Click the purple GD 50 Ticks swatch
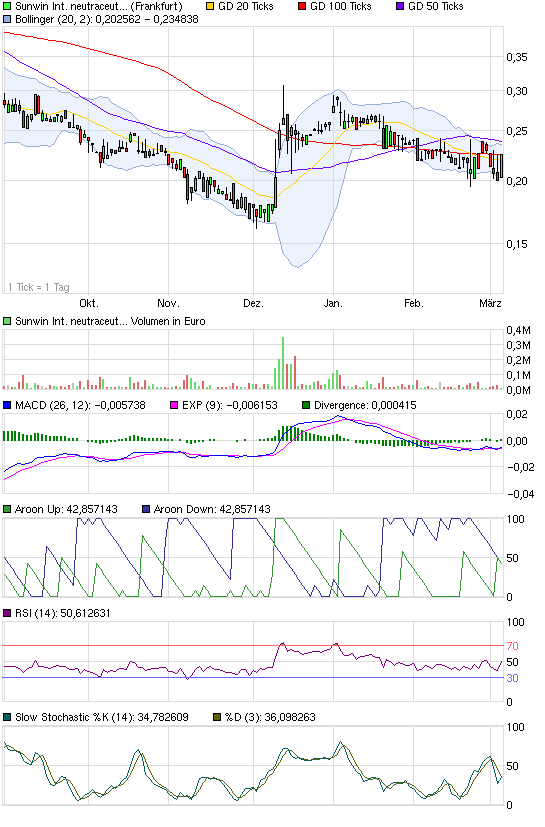Screen dimensions: 545x827 pyautogui.click(x=400, y=6)
